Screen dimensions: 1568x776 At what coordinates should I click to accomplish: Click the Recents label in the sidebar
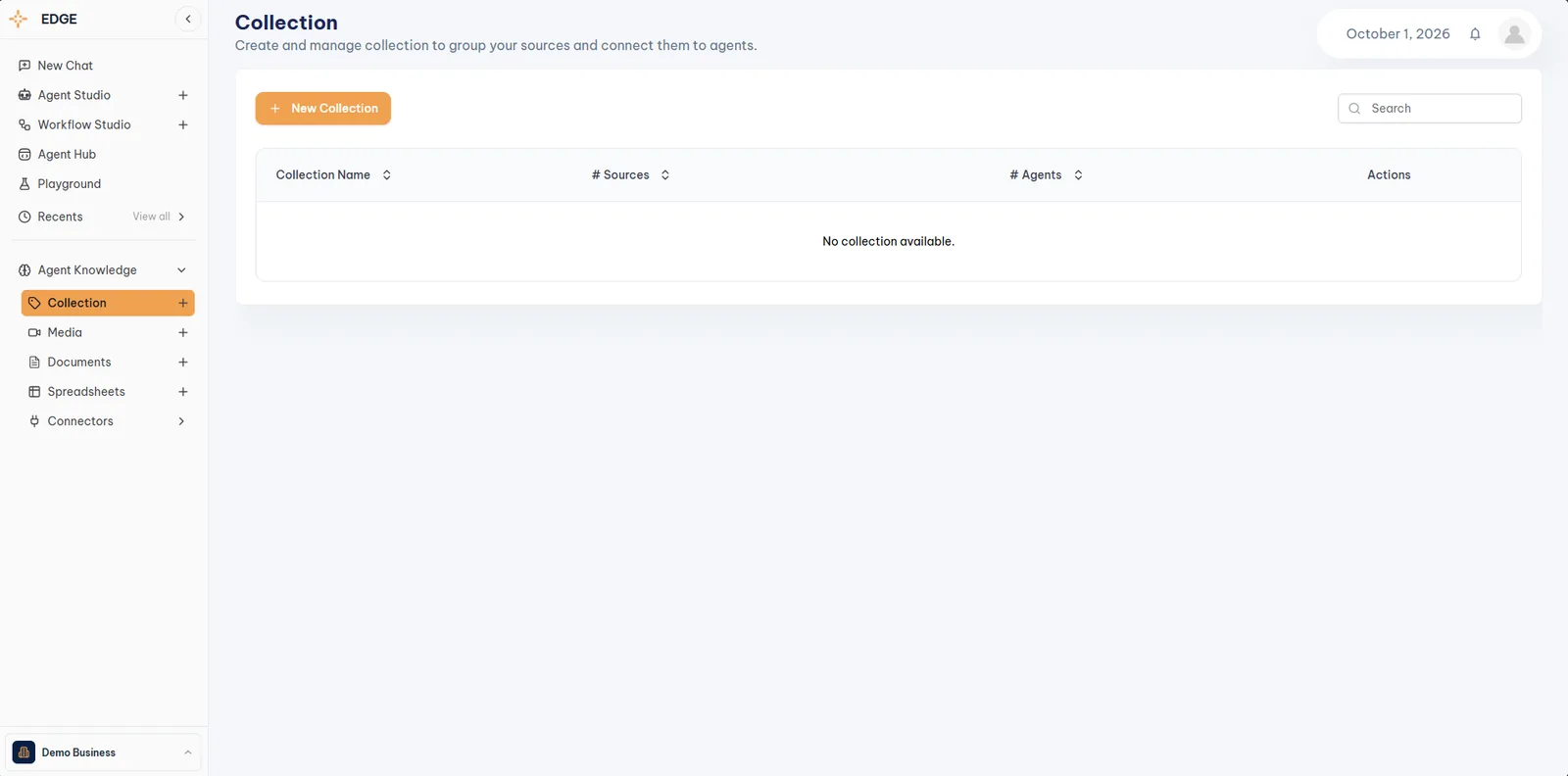point(60,217)
